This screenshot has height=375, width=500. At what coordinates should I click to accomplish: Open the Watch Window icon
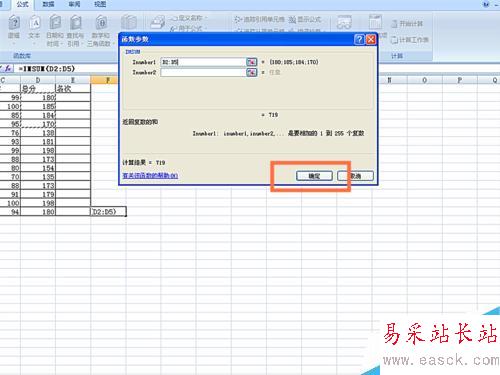pyautogui.click(x=344, y=23)
